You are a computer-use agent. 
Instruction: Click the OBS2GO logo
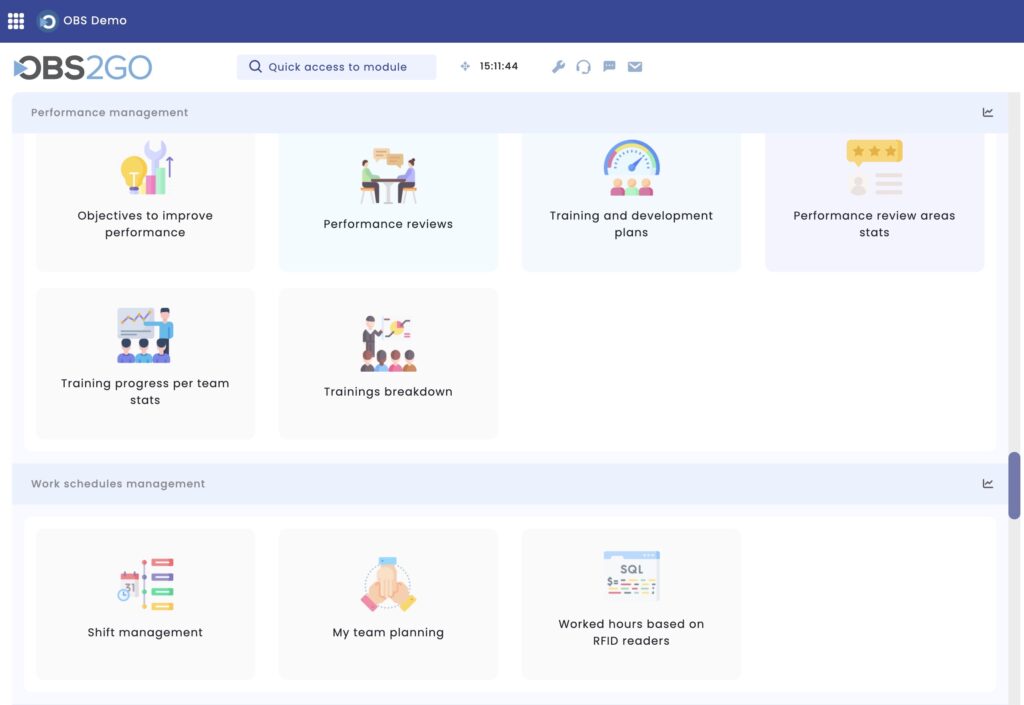[83, 67]
